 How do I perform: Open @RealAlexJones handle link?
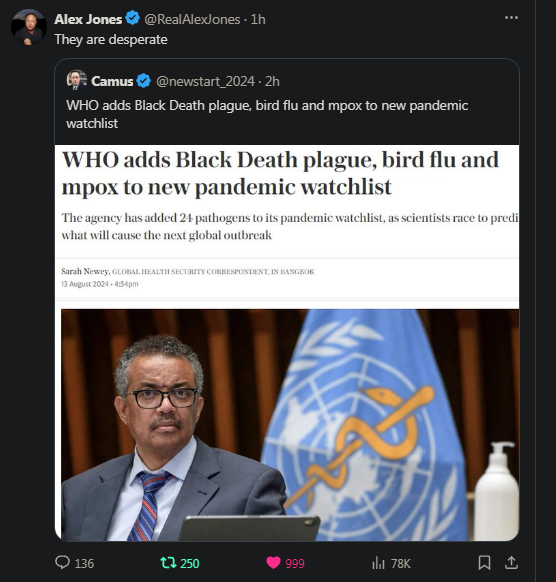[192, 19]
